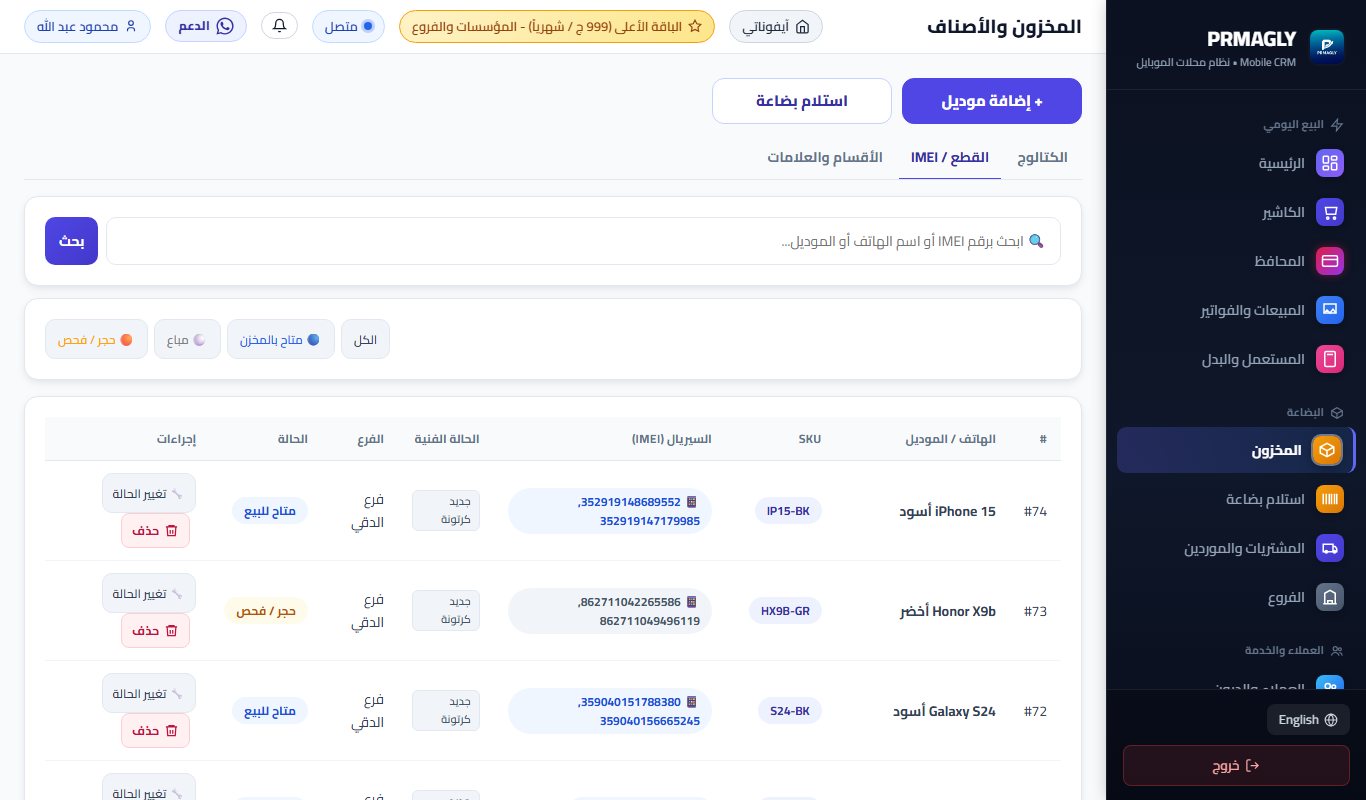Switch to القطع / IMEI tab

(950, 158)
